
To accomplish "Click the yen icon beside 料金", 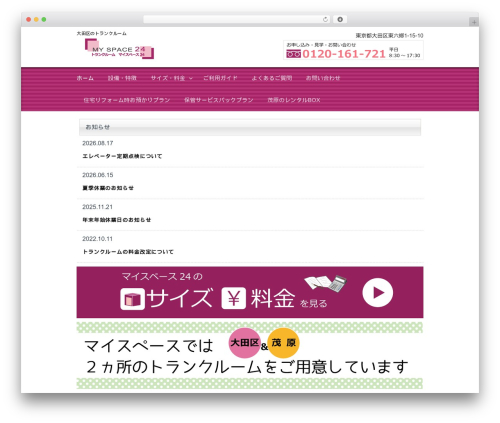I will (x=234, y=298).
